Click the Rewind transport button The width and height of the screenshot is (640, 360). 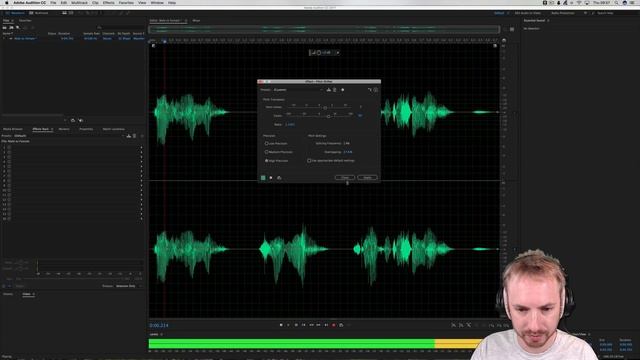(x=311, y=325)
